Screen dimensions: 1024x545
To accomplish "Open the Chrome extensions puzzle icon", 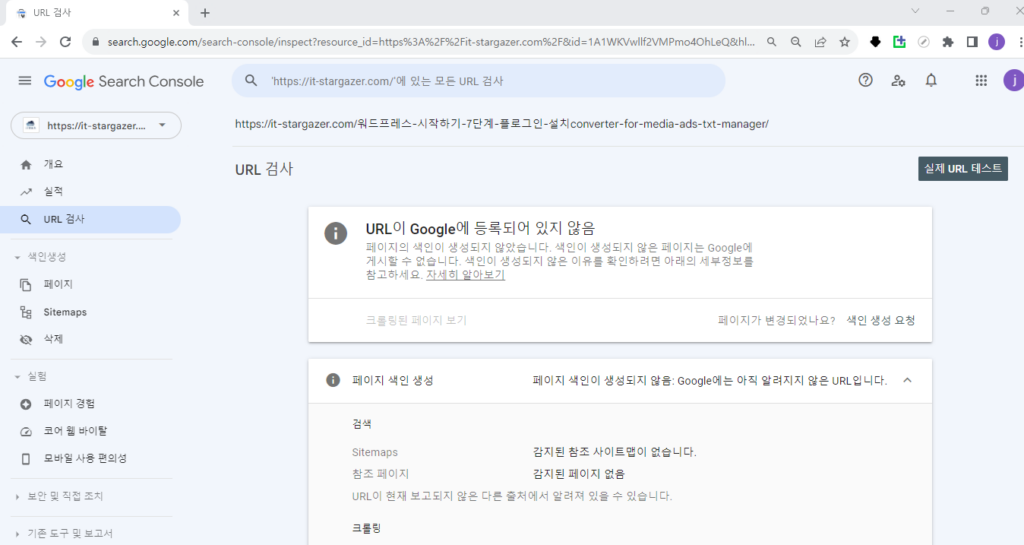I will (x=948, y=42).
